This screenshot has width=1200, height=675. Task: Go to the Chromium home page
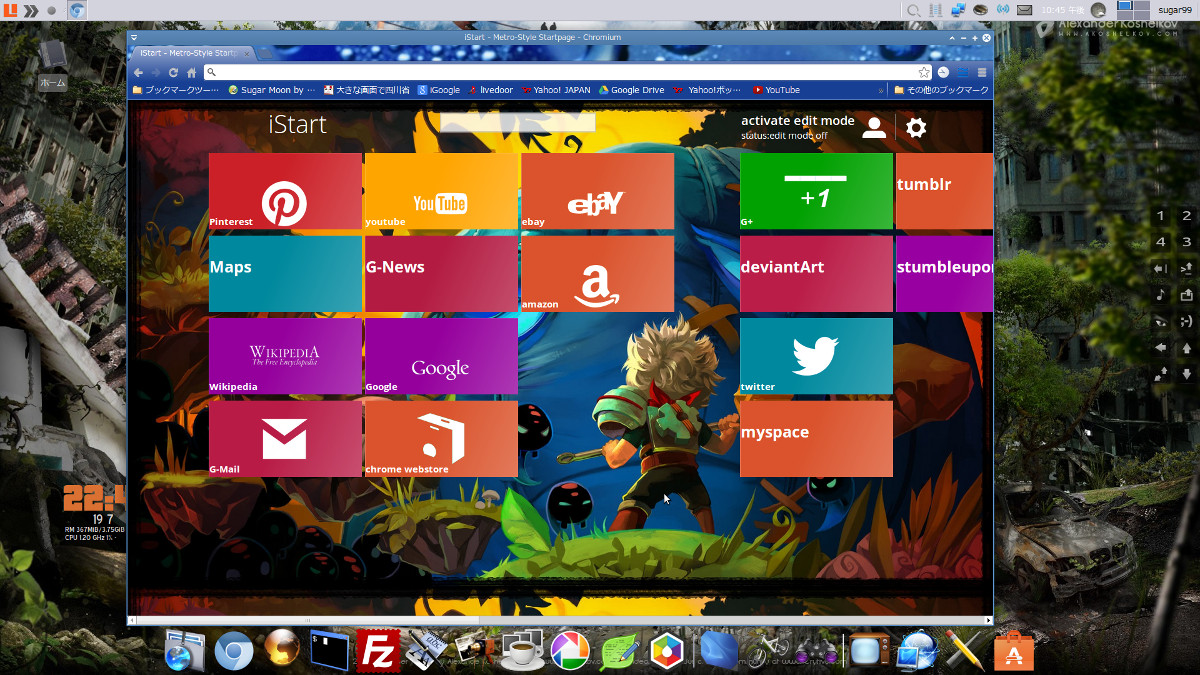pyautogui.click(x=191, y=72)
